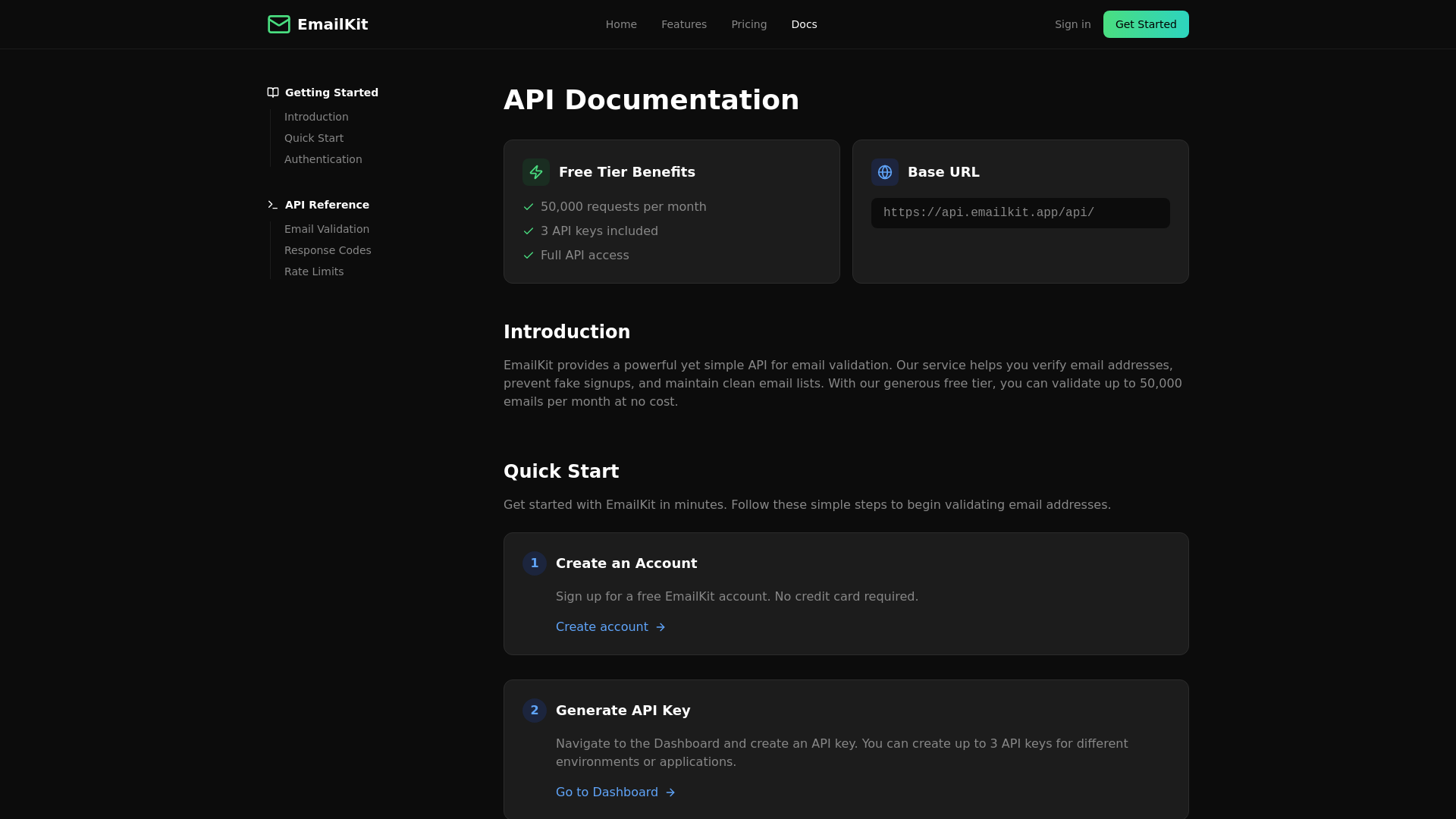Screen dimensions: 1456x819
Task: Click the base URL code box
Action: 1021,213
